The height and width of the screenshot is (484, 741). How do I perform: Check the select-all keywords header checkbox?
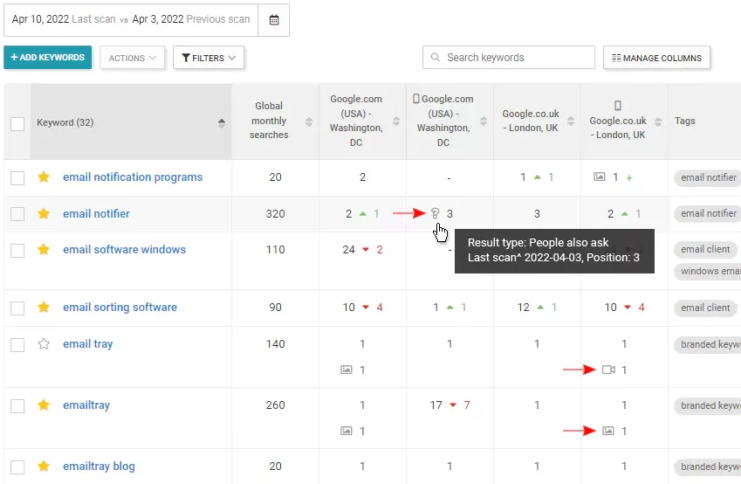(x=17, y=124)
